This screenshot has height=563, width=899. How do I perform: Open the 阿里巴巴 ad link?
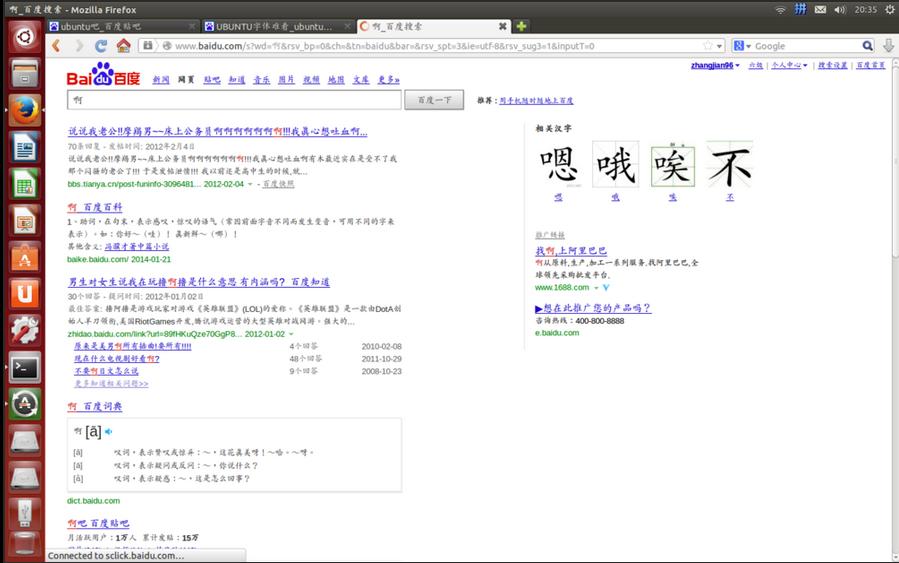571,251
